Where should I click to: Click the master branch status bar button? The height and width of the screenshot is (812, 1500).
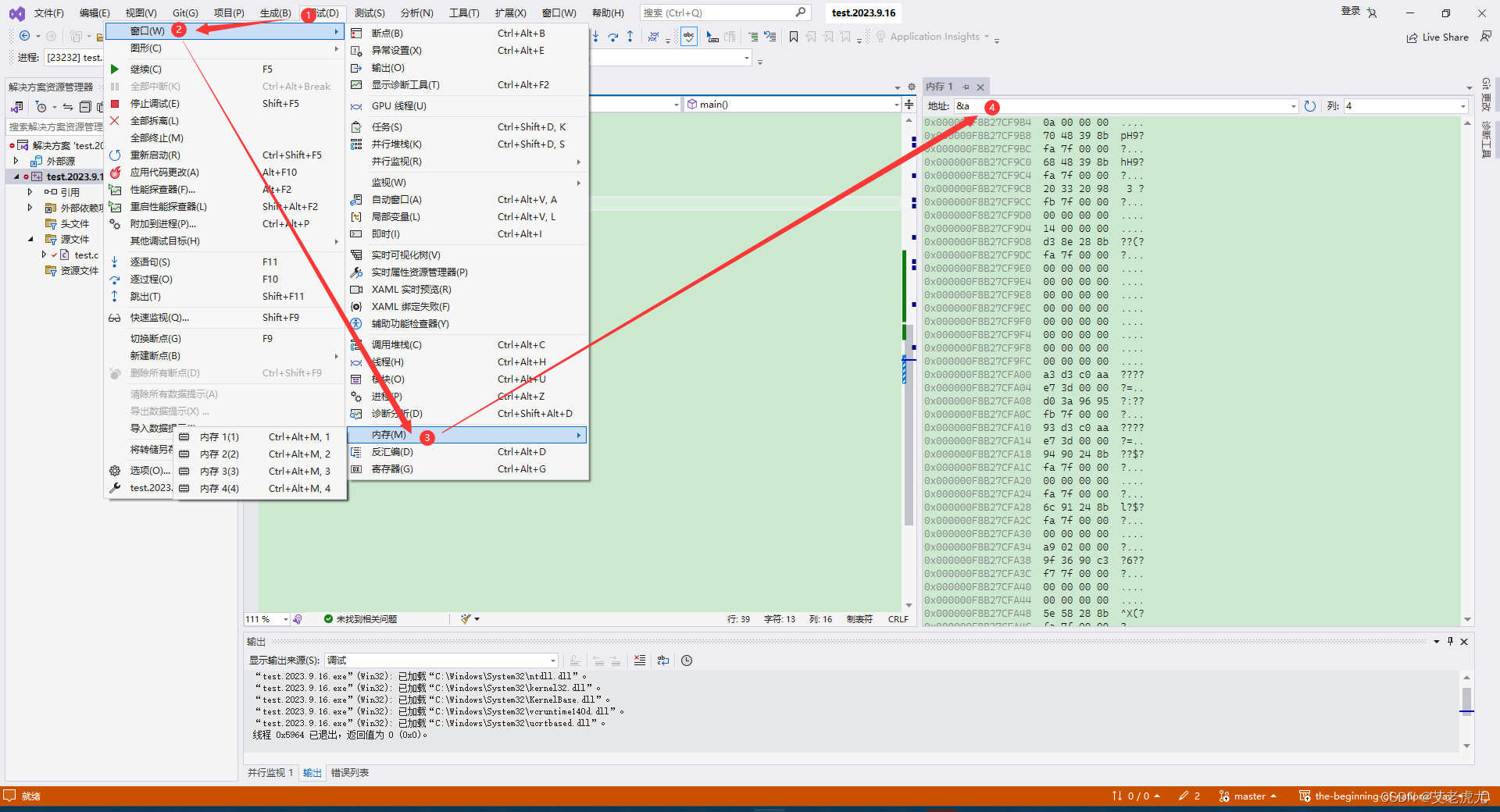coord(1248,796)
